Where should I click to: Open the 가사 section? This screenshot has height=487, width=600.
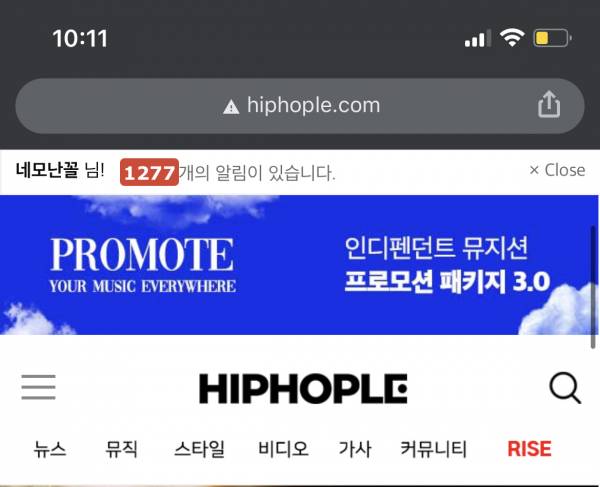click(x=355, y=449)
